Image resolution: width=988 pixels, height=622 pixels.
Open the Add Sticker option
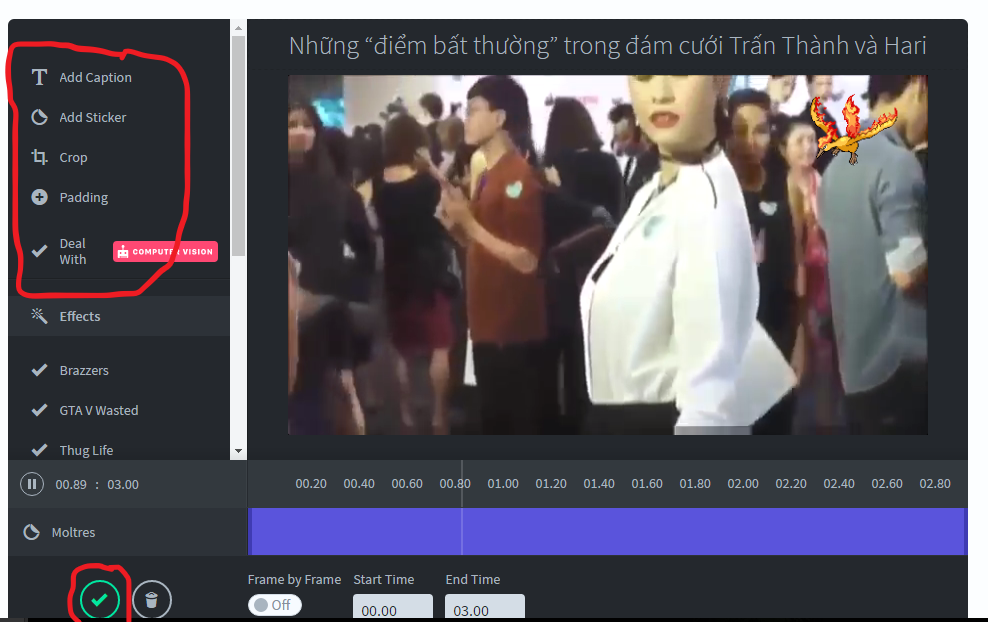pos(93,117)
